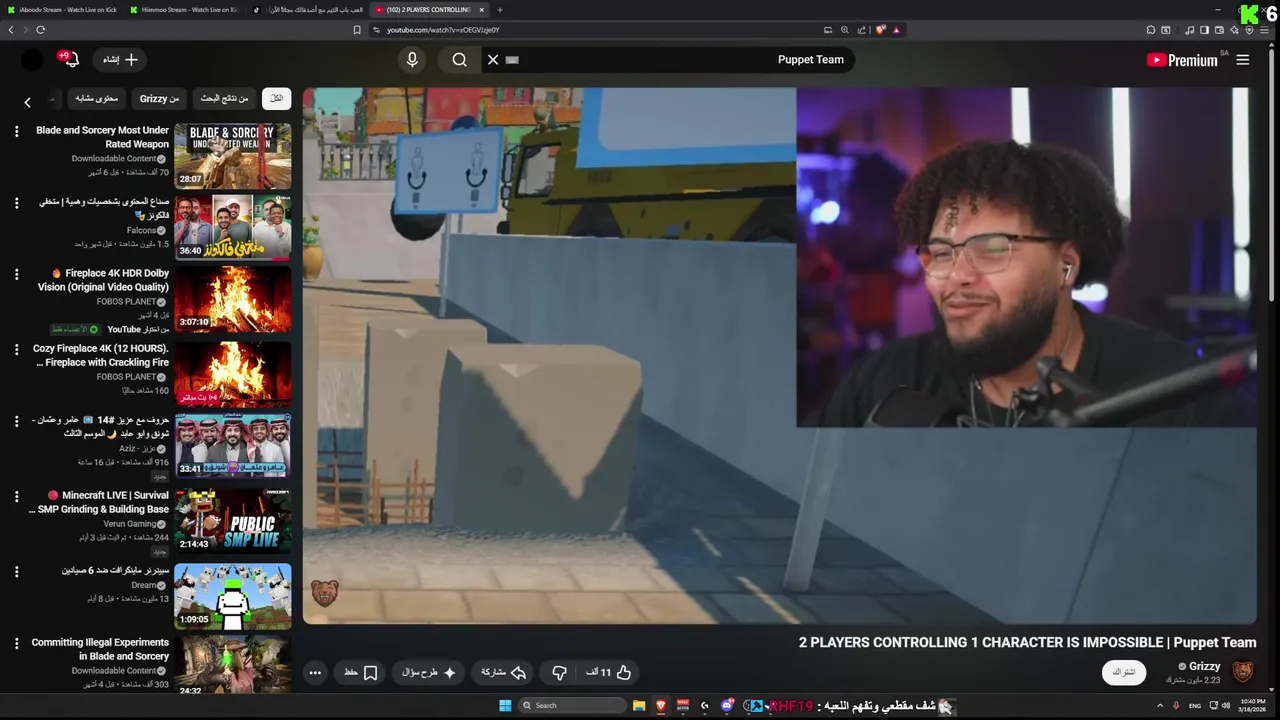Viewport: 1280px width, 720px height.
Task: Open Downloadable Content channel under Blade and Sorcery
Action: pyautogui.click(x=114, y=158)
